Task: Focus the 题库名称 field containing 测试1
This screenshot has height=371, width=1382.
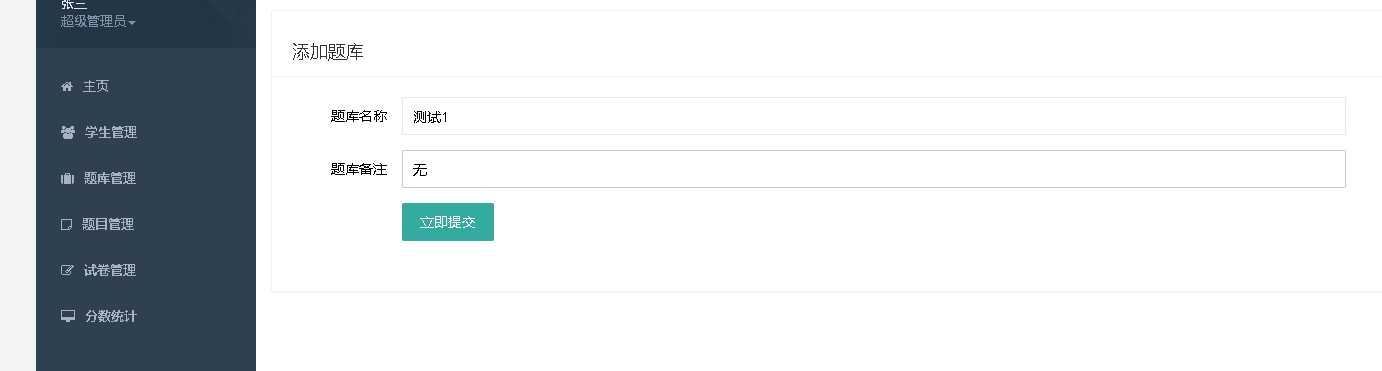Action: [874, 116]
